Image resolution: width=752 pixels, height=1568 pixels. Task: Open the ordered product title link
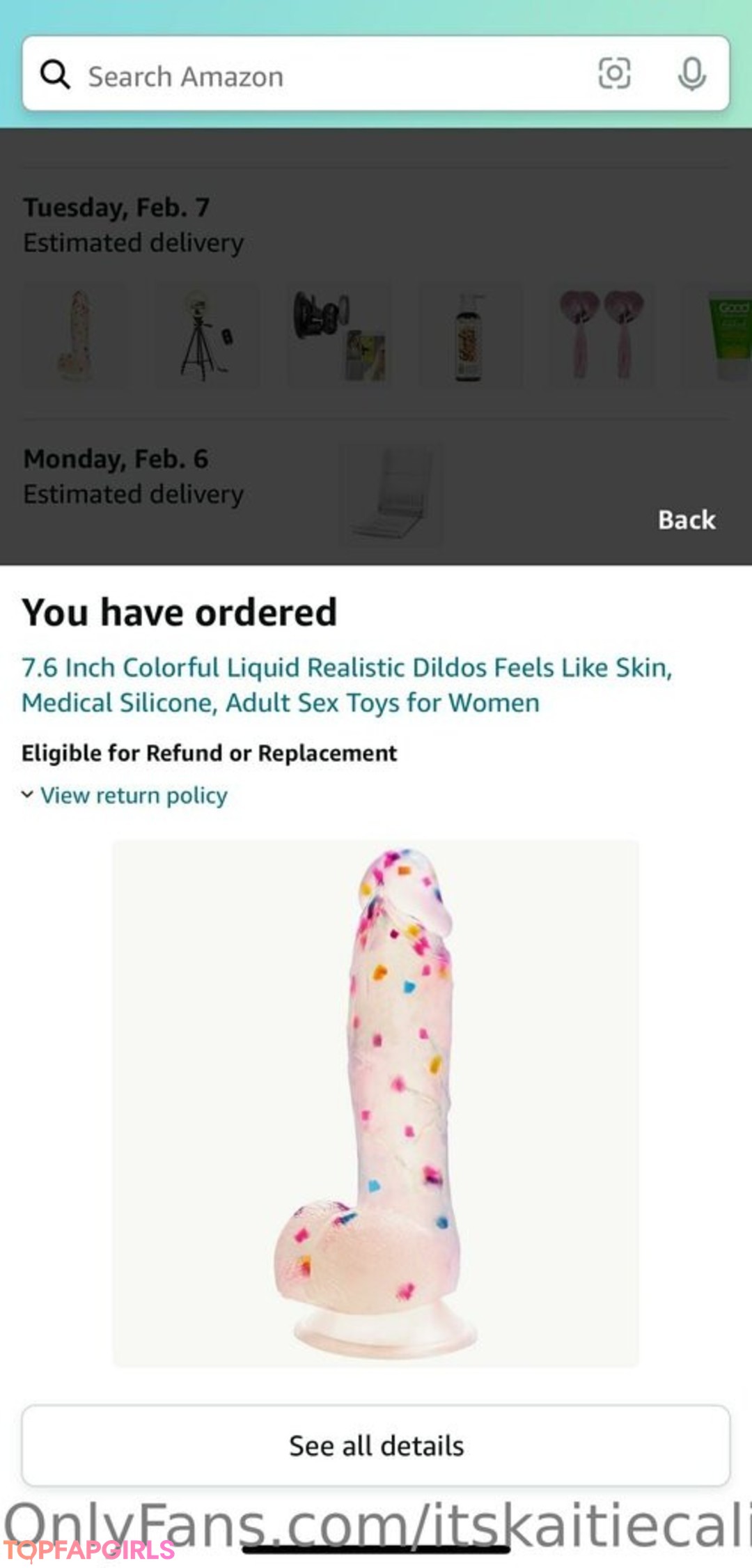click(x=347, y=685)
